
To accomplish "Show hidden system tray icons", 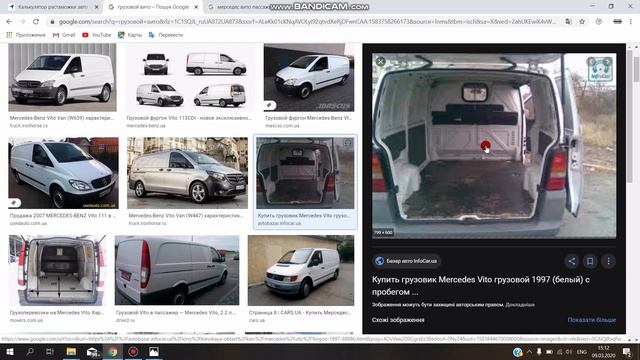I will 529,352.
